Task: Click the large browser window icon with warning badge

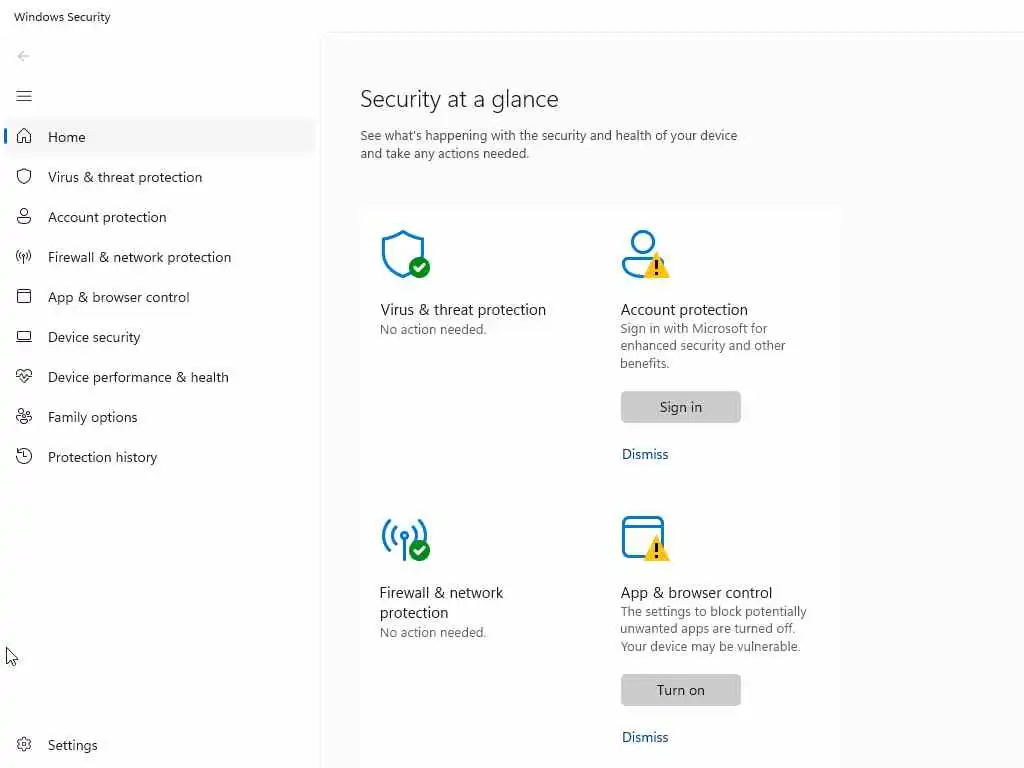Action: (645, 539)
